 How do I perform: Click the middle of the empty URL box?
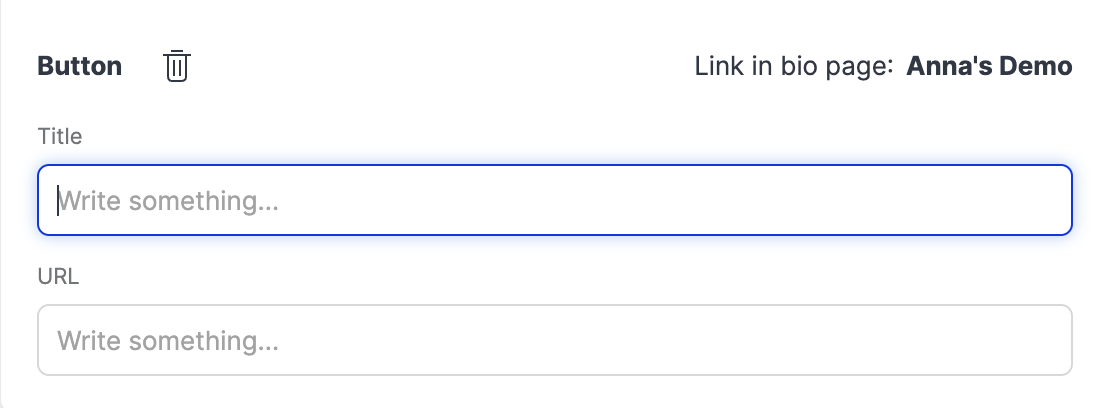[555, 341]
